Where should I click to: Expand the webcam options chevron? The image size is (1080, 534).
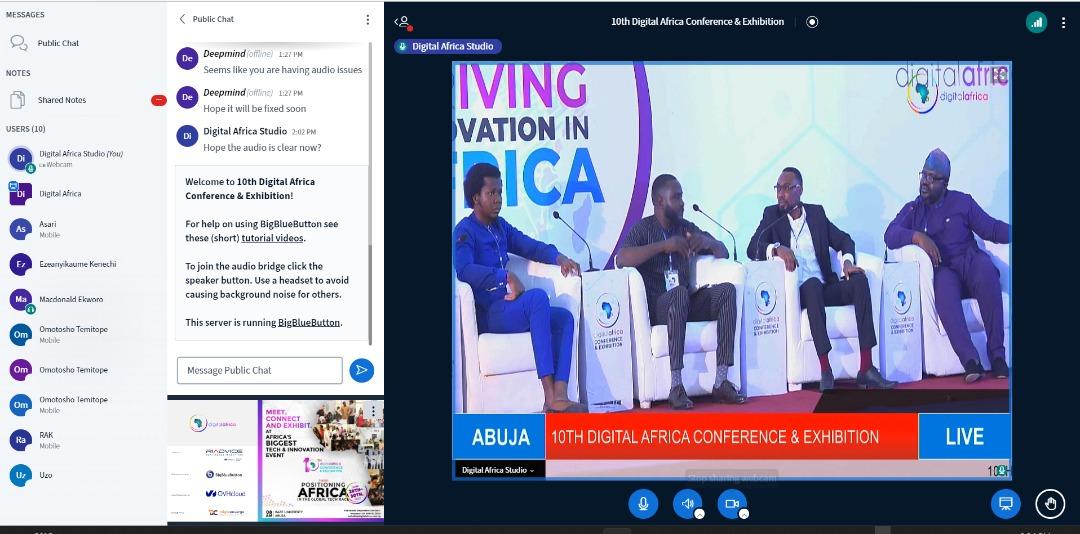tap(743, 514)
